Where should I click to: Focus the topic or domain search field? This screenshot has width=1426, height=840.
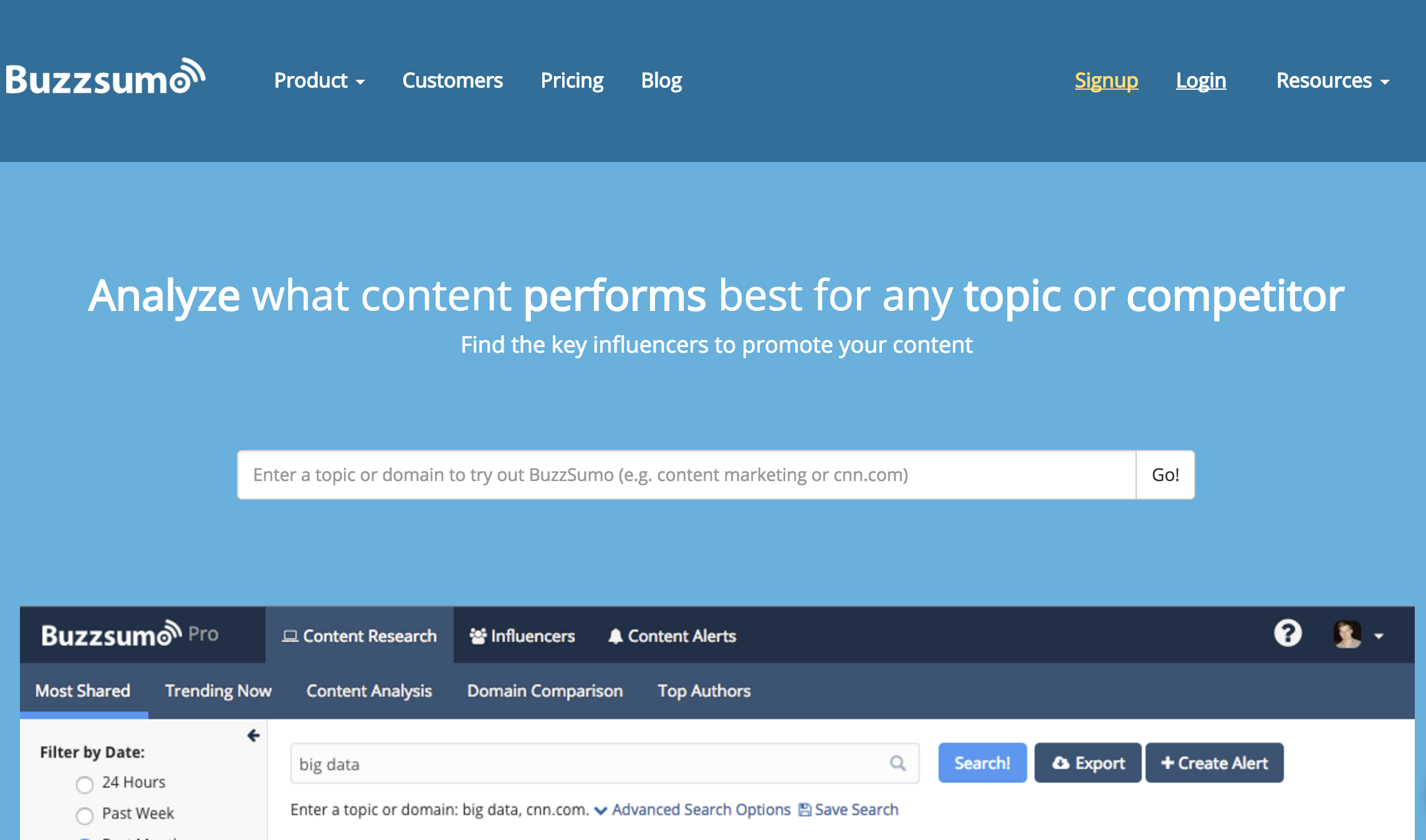click(687, 475)
